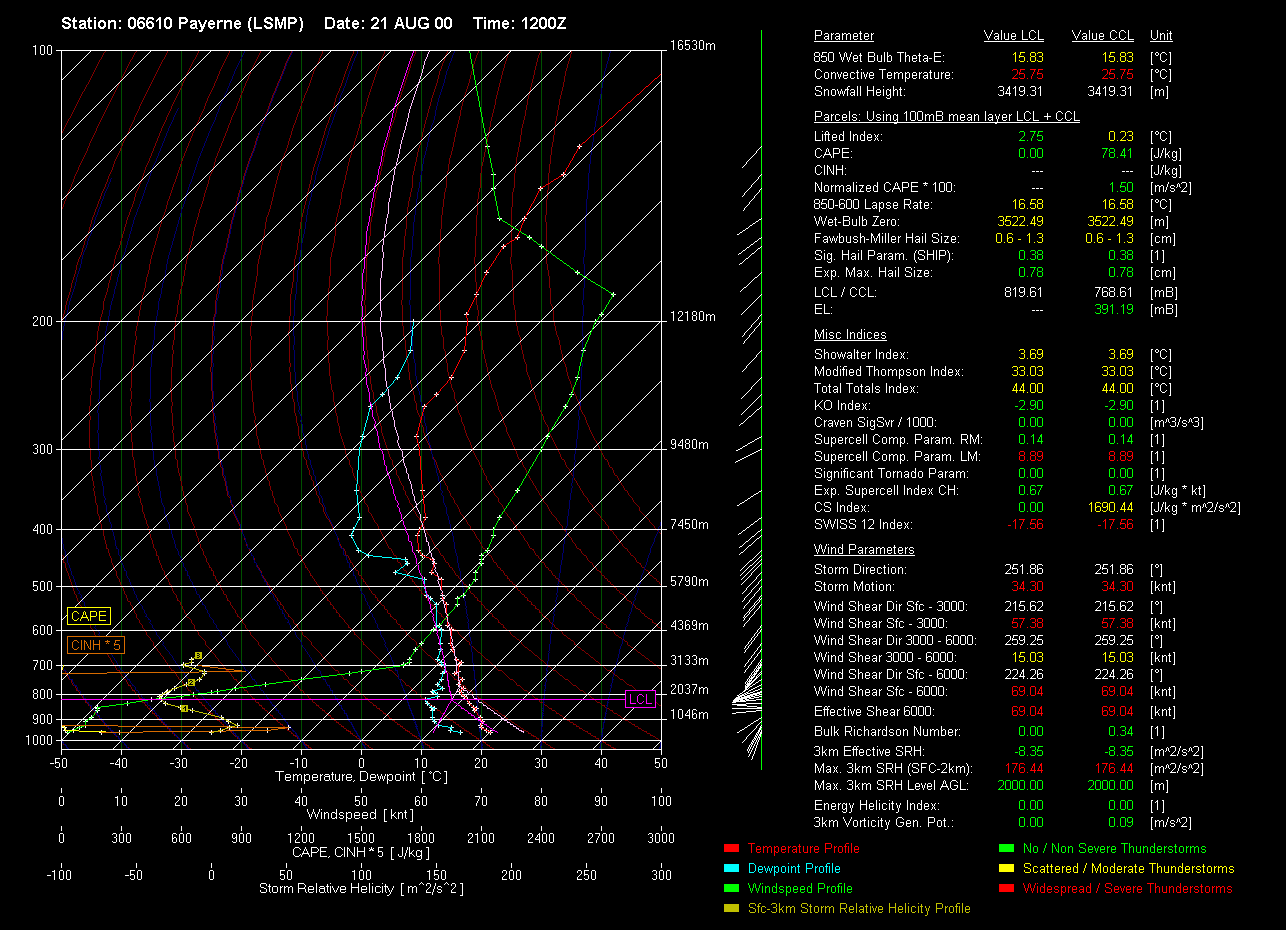Click the 12180m height label

(693, 317)
